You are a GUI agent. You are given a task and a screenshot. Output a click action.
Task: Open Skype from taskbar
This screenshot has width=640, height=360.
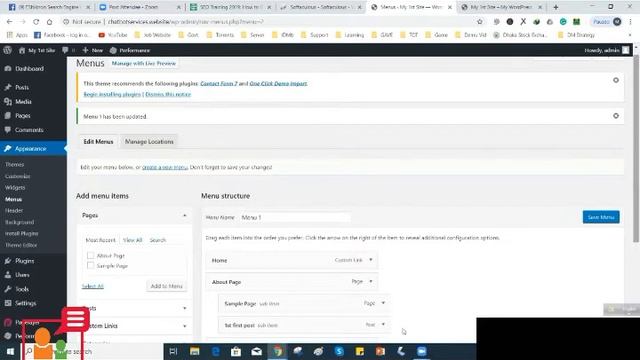(x=339, y=351)
